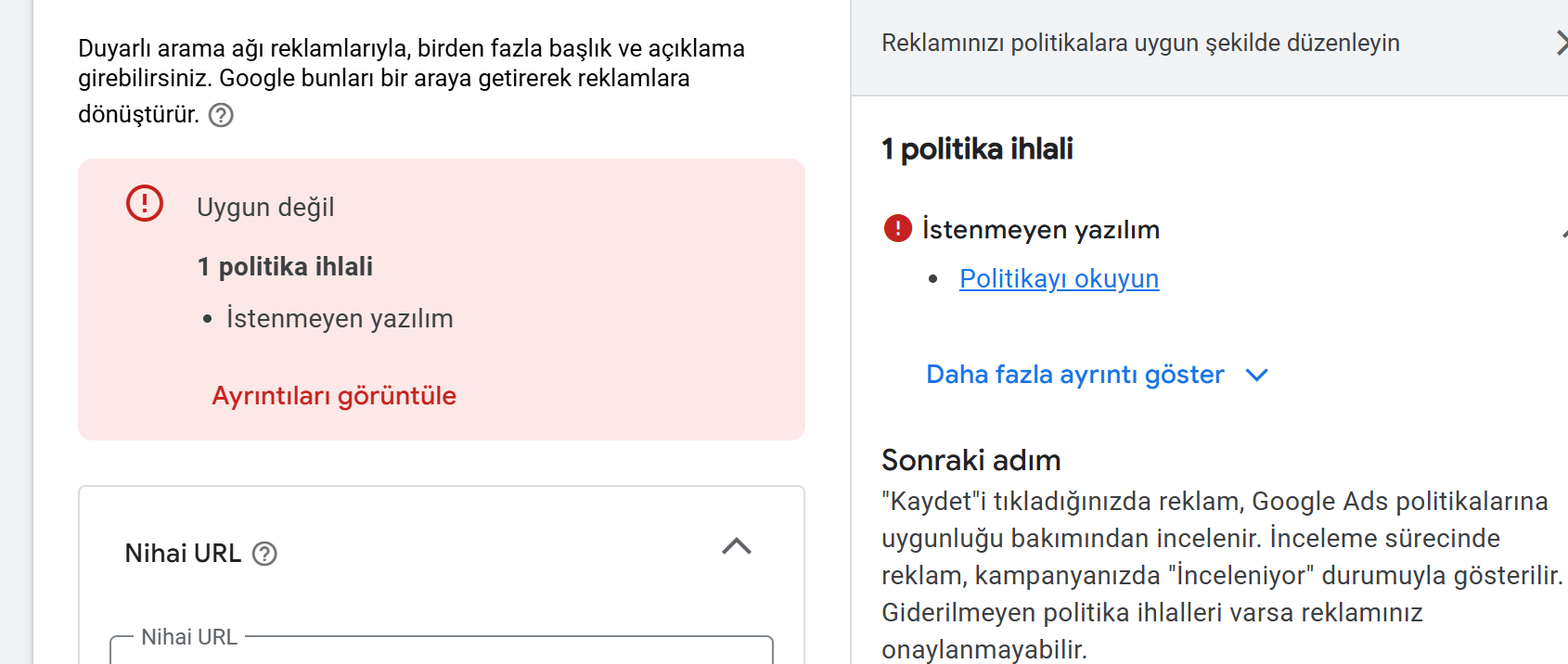Focus the Nihai URL text field

click(442, 651)
